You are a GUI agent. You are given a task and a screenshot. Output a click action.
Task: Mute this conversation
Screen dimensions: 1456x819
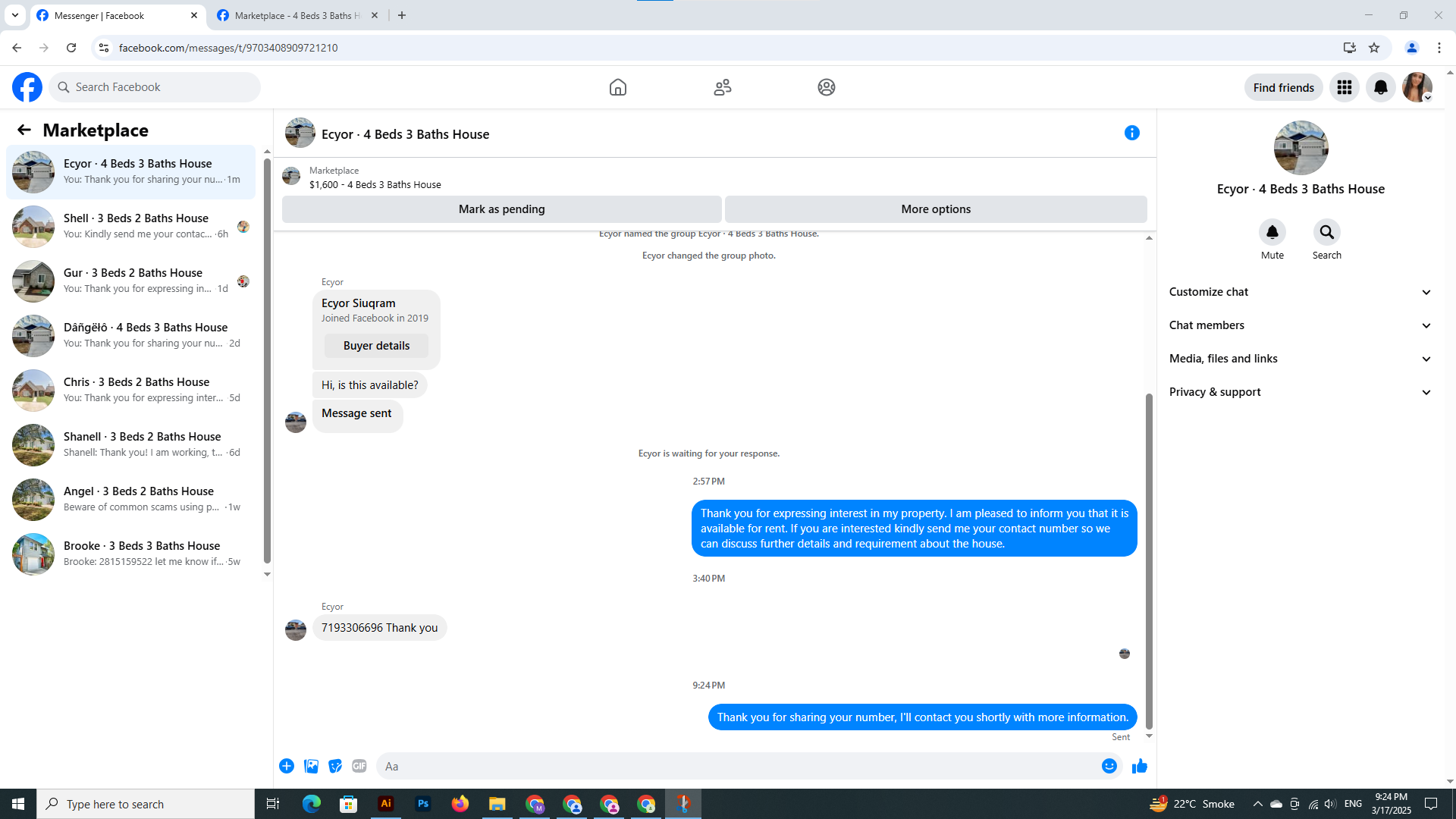[1272, 232]
